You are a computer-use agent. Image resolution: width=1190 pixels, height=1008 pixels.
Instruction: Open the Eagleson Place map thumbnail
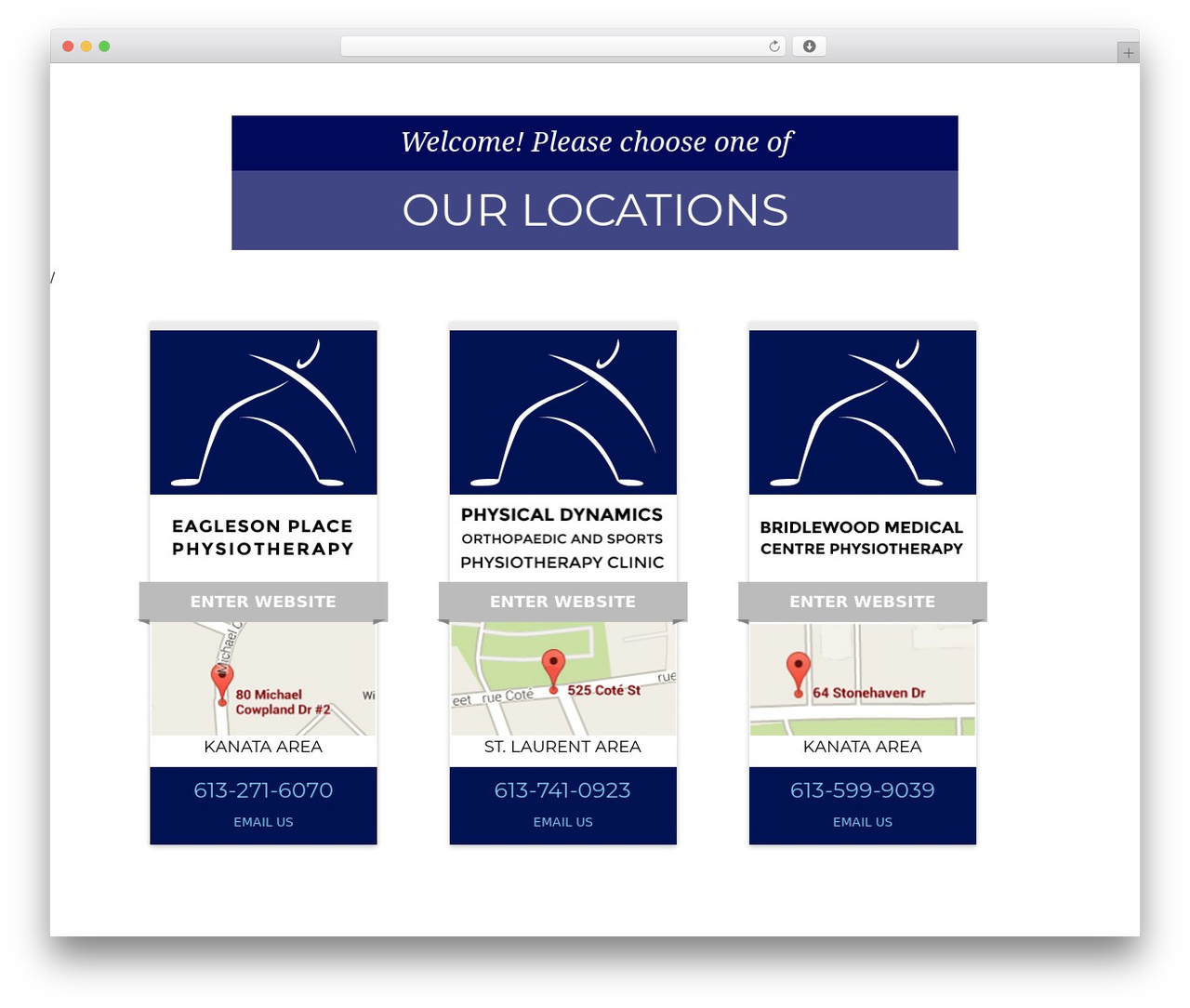click(263, 679)
